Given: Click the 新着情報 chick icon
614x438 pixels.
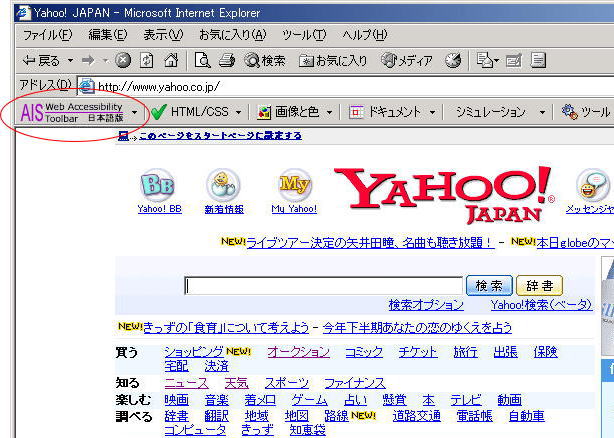Looking at the screenshot, I should tap(223, 185).
